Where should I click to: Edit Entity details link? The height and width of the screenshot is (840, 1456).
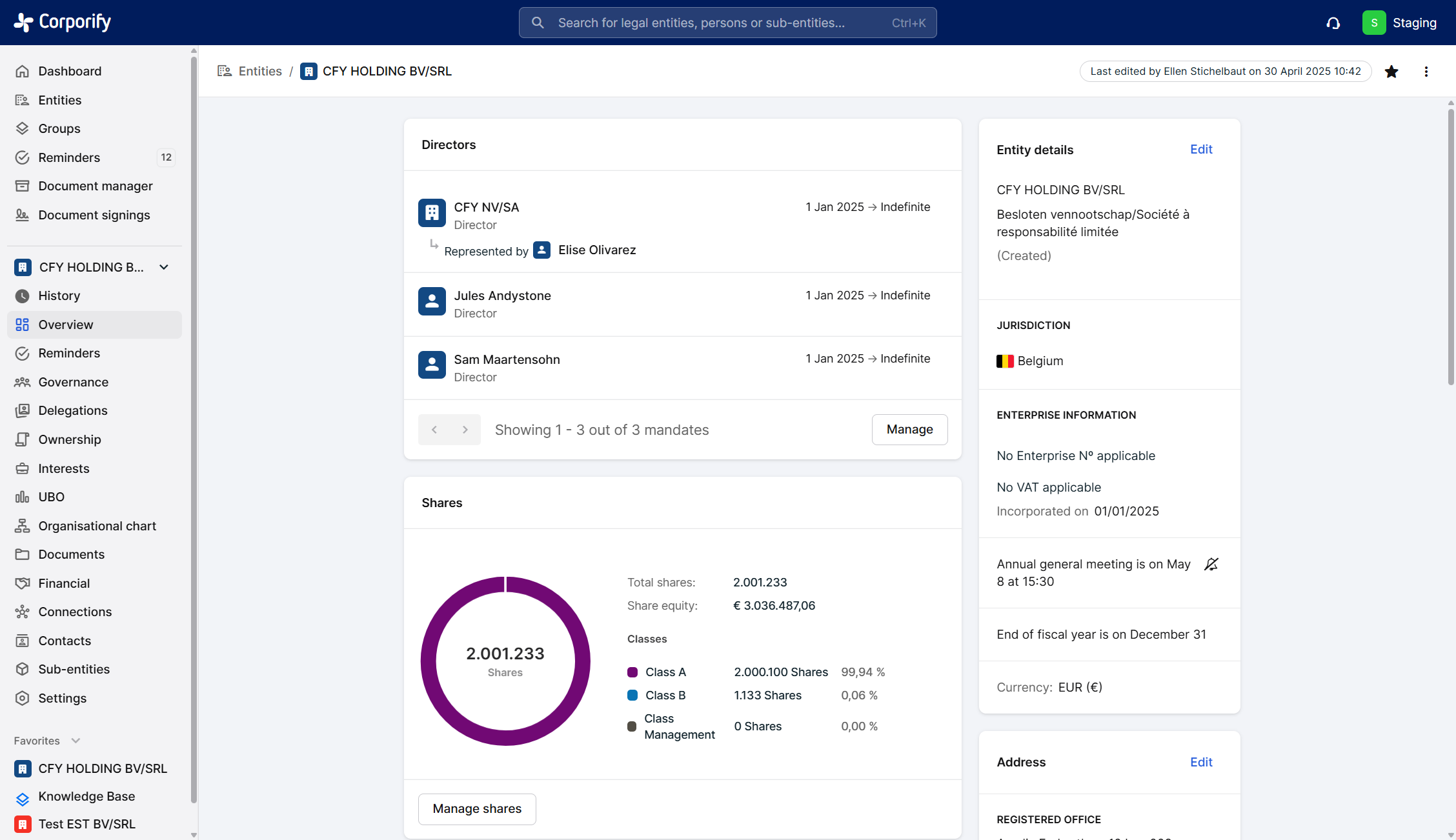click(1201, 150)
